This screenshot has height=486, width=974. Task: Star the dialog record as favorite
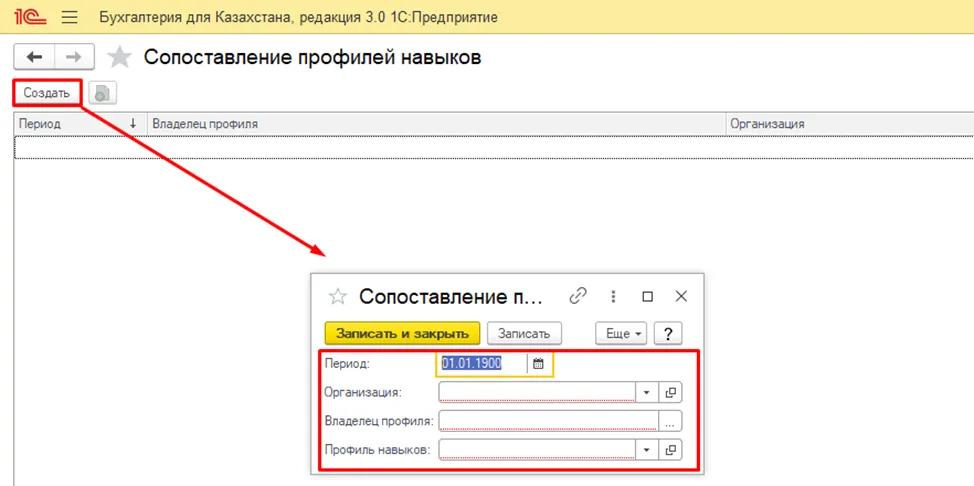pyautogui.click(x=337, y=296)
